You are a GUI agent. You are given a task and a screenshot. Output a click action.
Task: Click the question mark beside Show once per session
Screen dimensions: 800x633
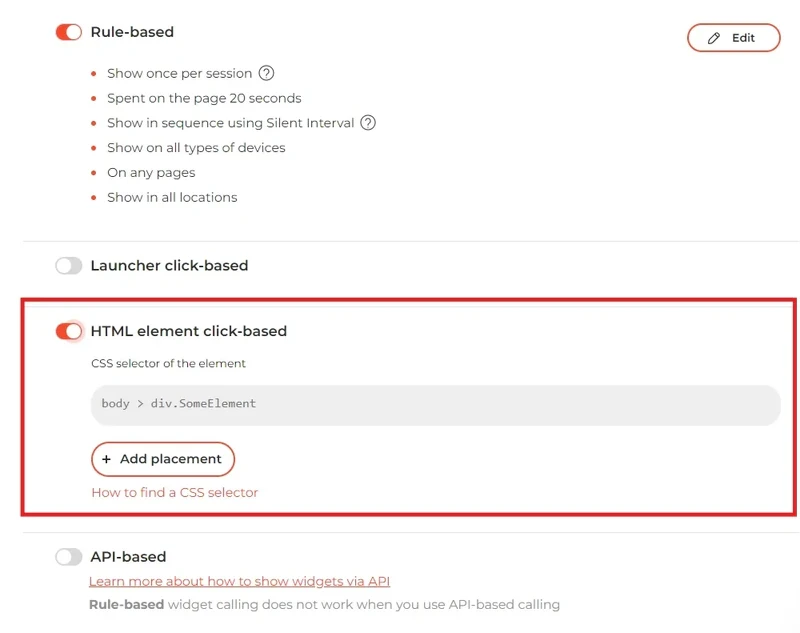pos(266,73)
